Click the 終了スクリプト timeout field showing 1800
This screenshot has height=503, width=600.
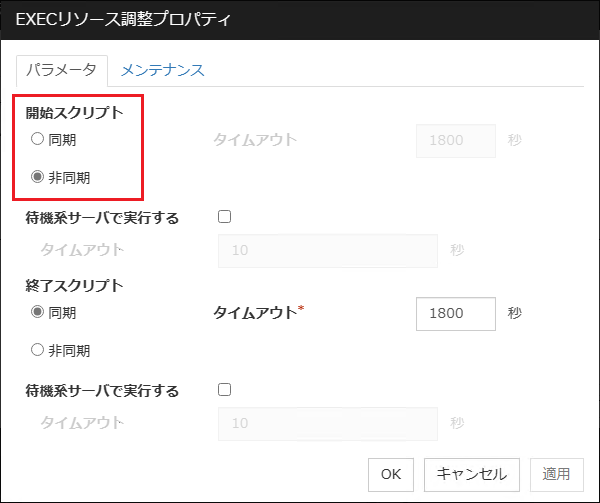(x=455, y=313)
